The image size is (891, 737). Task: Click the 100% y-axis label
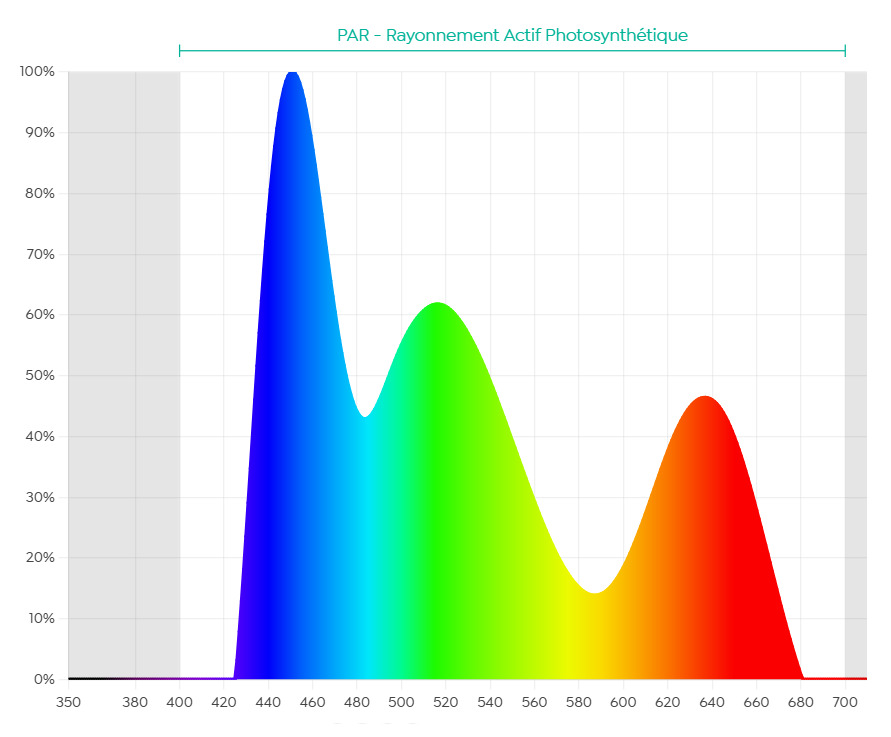(37, 72)
